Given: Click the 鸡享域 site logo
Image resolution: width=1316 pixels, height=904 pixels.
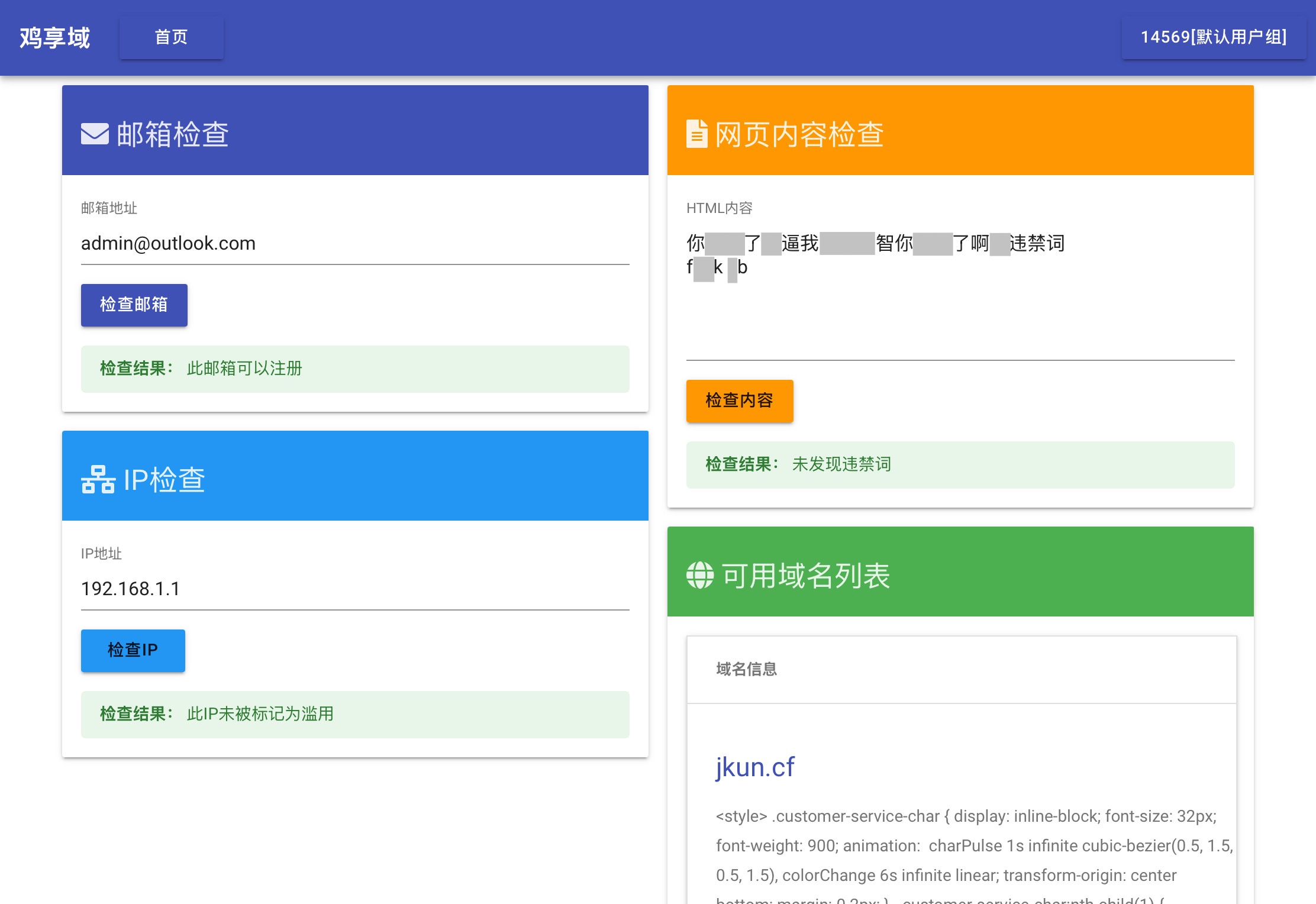Looking at the screenshot, I should coord(54,38).
